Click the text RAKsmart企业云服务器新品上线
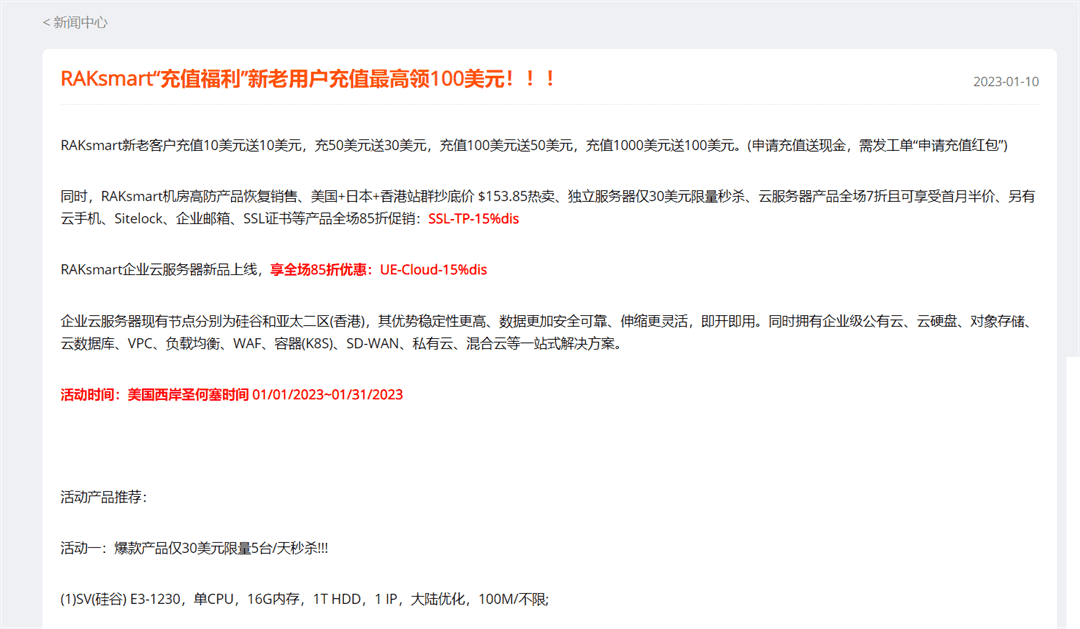Image resolution: width=1080 pixels, height=629 pixels. [158, 270]
